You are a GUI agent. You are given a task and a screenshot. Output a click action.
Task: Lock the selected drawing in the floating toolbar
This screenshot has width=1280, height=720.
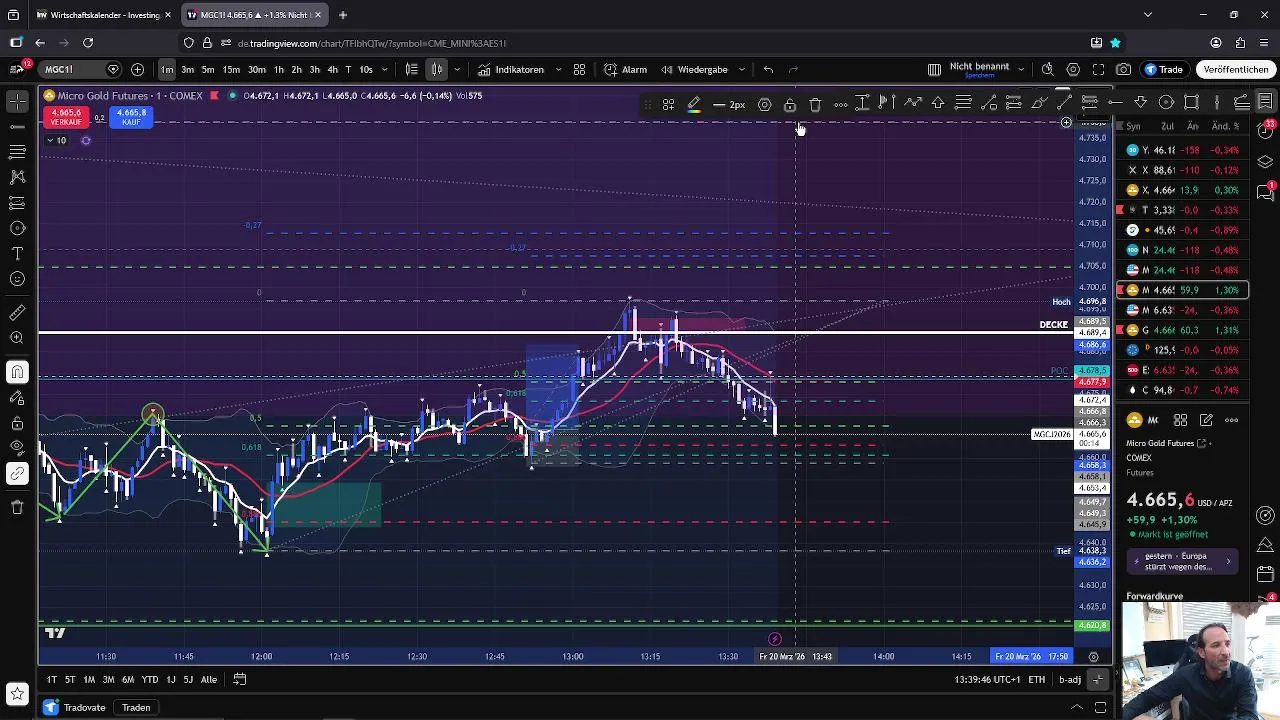pyautogui.click(x=790, y=104)
